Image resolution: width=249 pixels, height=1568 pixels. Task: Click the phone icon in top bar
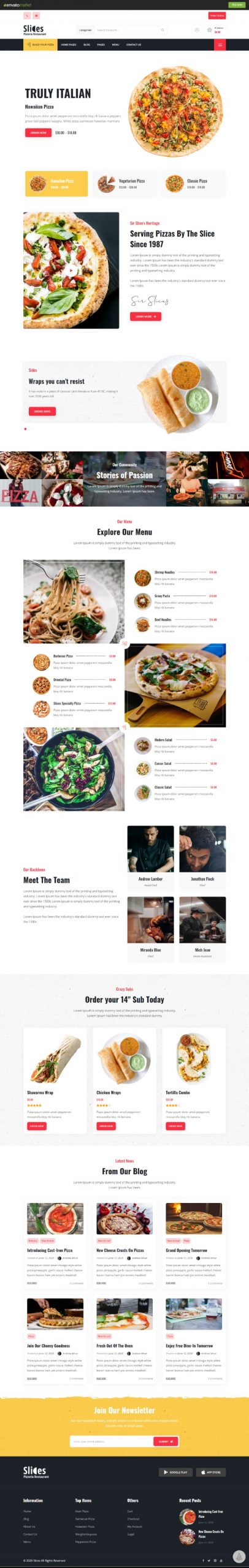27,16
